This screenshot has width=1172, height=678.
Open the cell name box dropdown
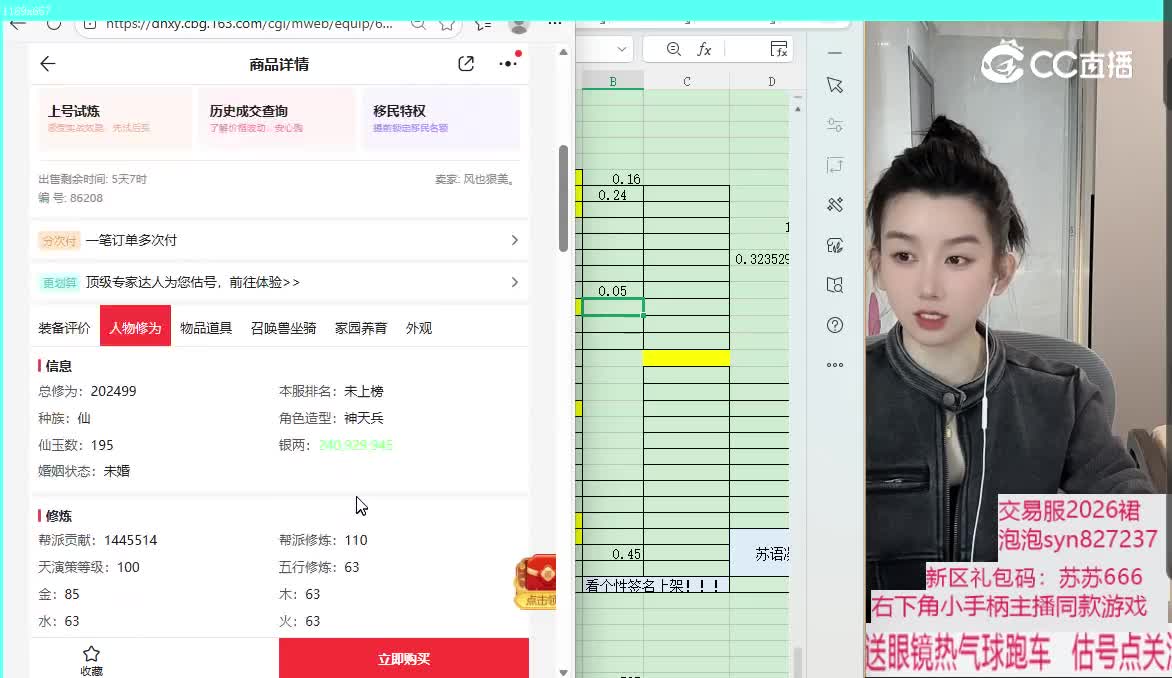coord(621,49)
